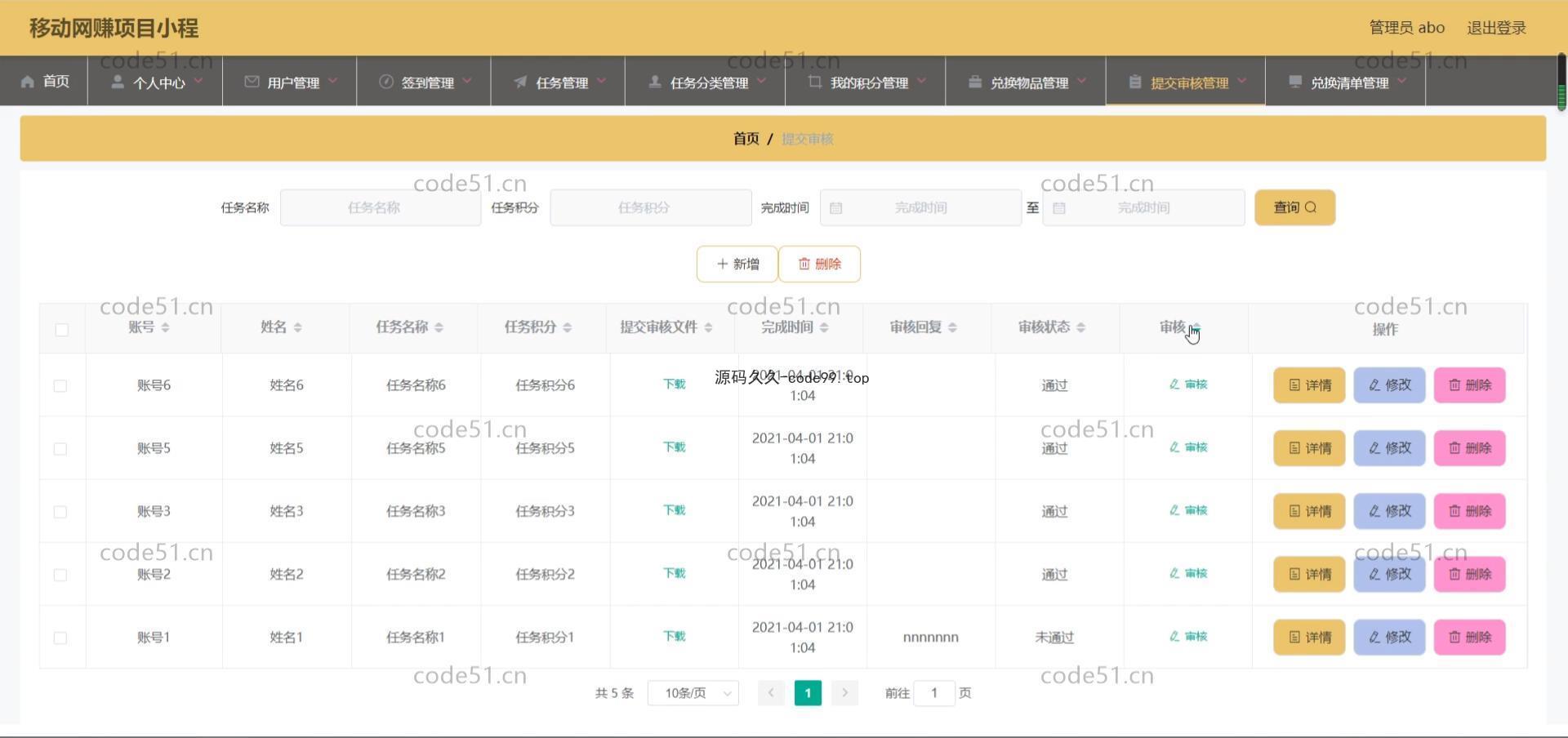The height and width of the screenshot is (738, 1568).
Task: Click the vertical page scrollbar
Action: [x=1561, y=82]
